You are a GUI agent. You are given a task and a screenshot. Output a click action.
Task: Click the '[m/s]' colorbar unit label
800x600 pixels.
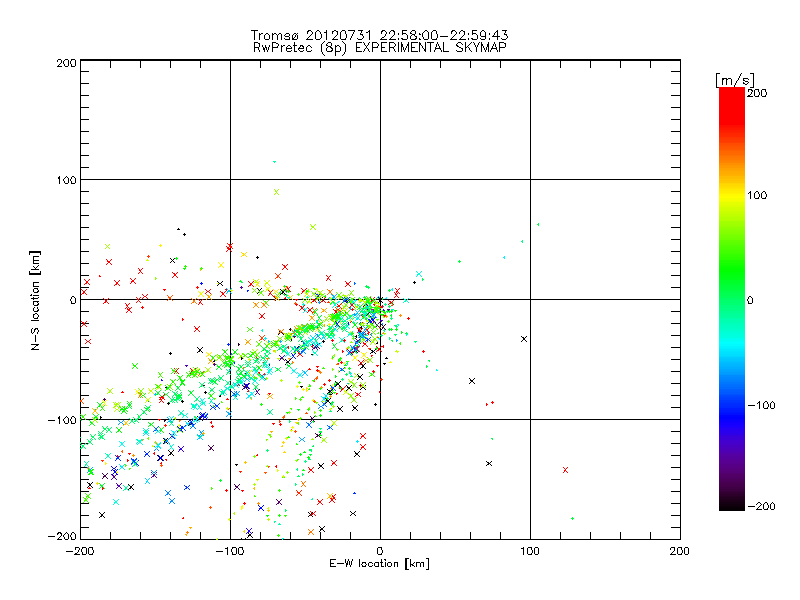tap(735, 80)
